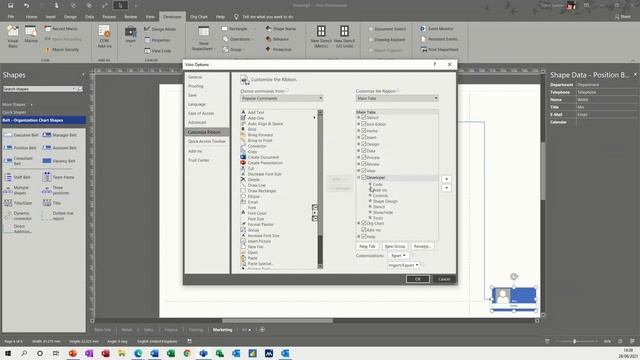Select the Team Frame shape
The height and width of the screenshot is (360, 640).
(58, 177)
